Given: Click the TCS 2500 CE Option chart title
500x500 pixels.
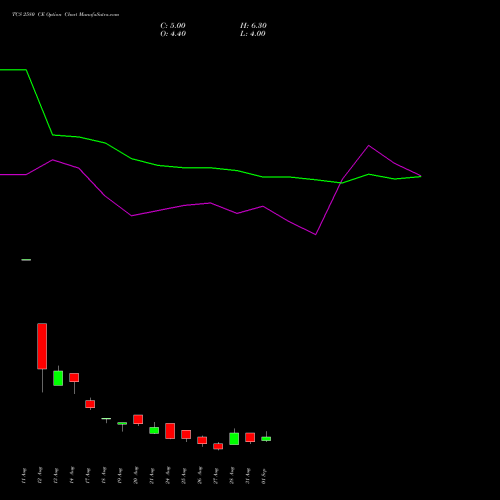Looking at the screenshot, I should 65,15.
